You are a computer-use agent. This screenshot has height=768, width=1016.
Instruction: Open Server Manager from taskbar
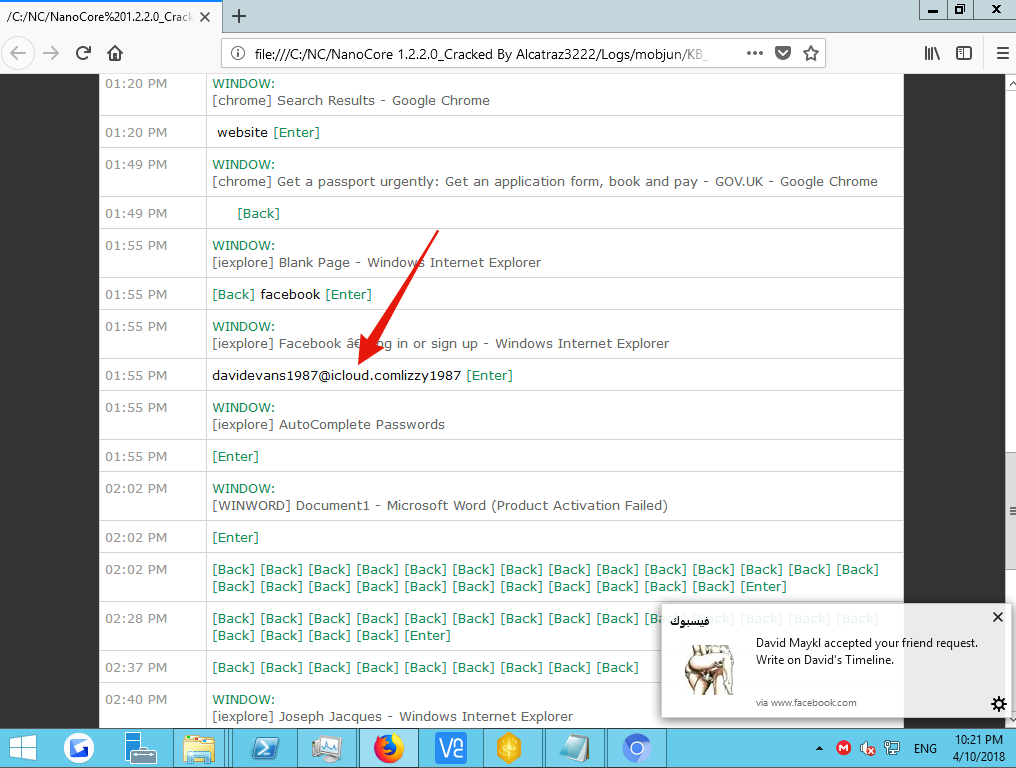tap(141, 749)
